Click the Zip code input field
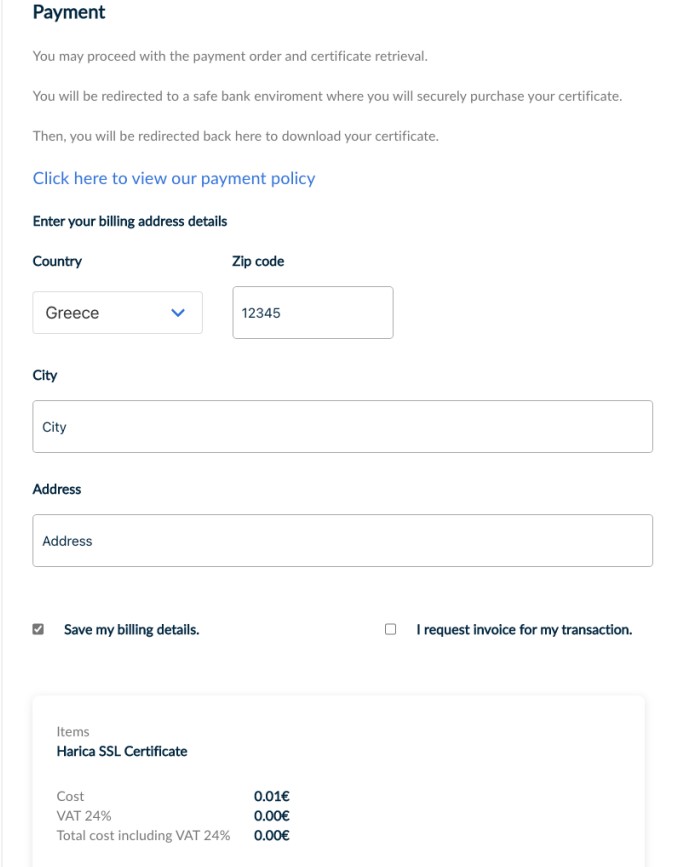 (x=312, y=313)
